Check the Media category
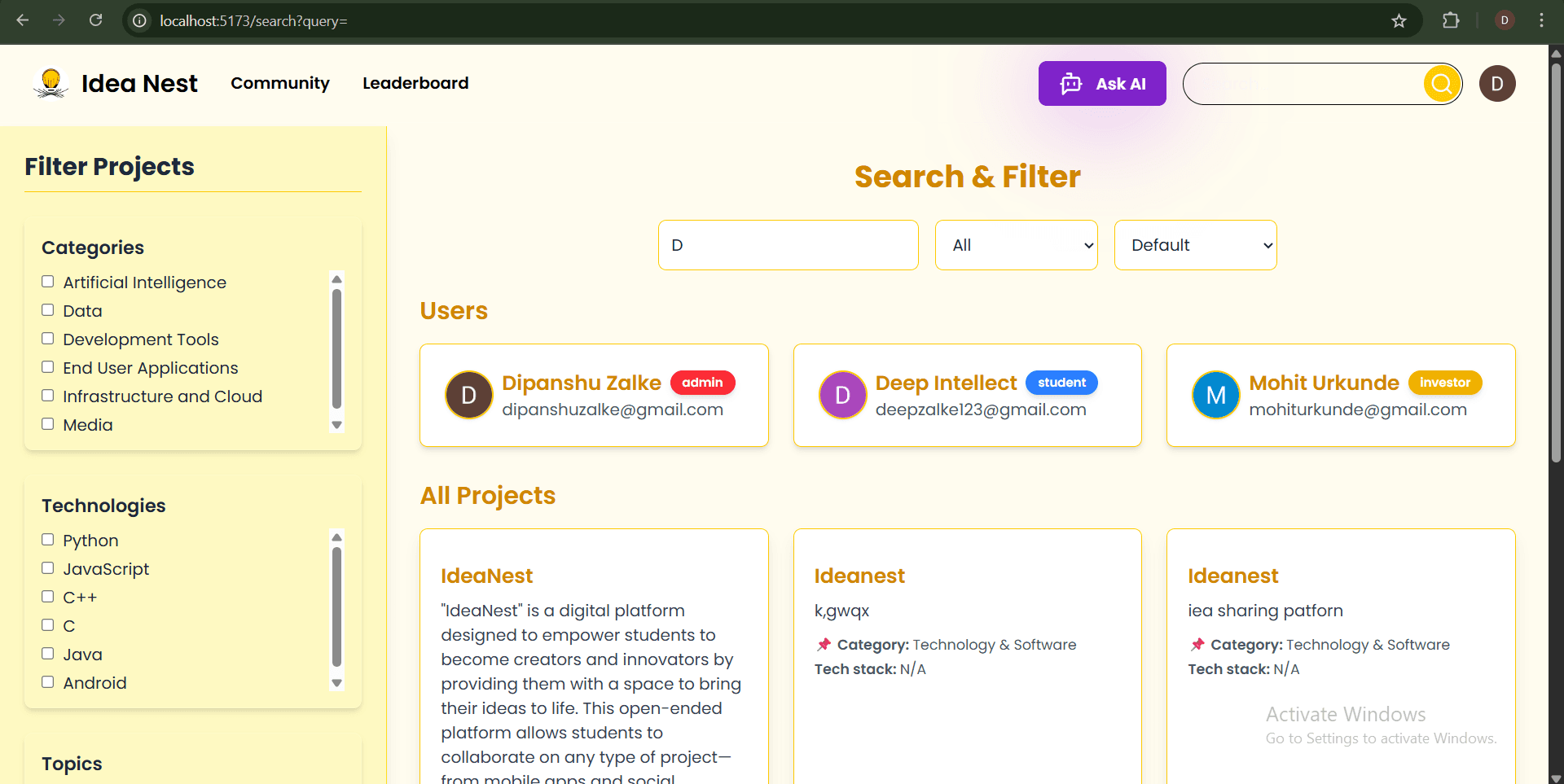 48,424
